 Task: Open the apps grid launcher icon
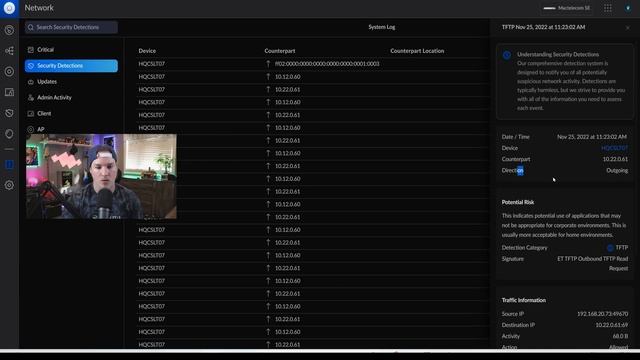tap(608, 8)
